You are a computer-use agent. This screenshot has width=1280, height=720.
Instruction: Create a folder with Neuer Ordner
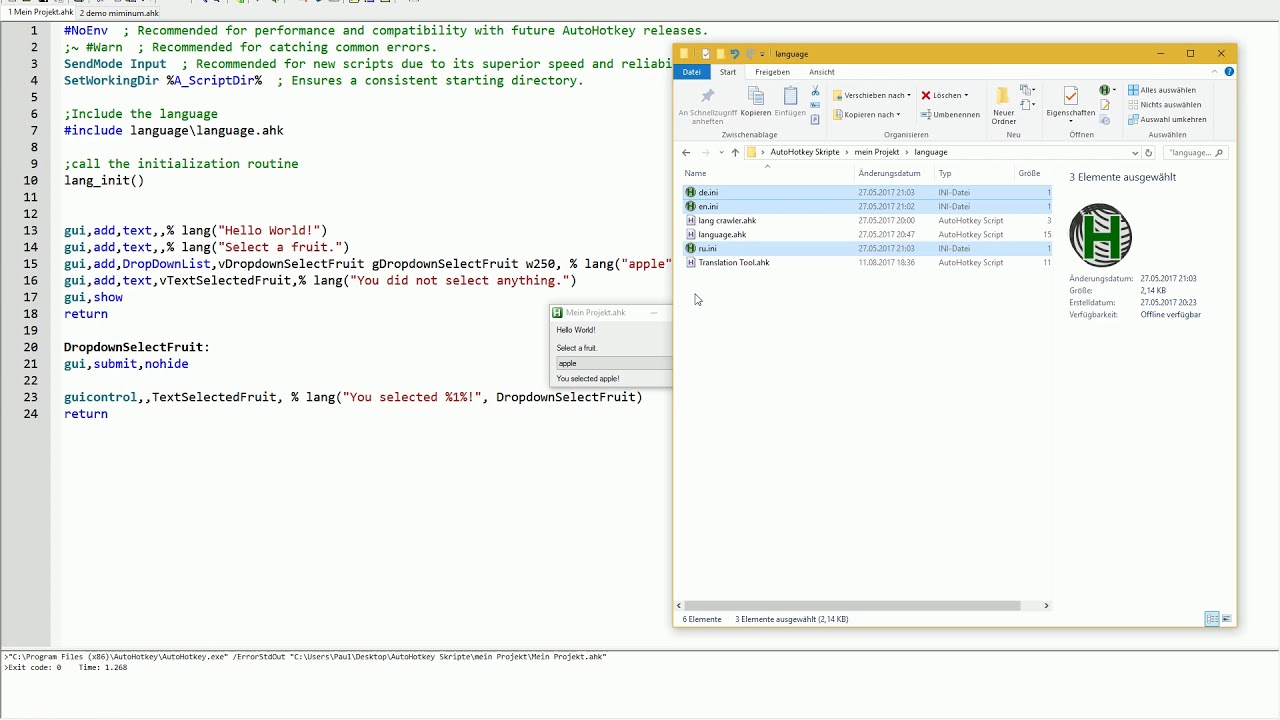[x=1003, y=105]
